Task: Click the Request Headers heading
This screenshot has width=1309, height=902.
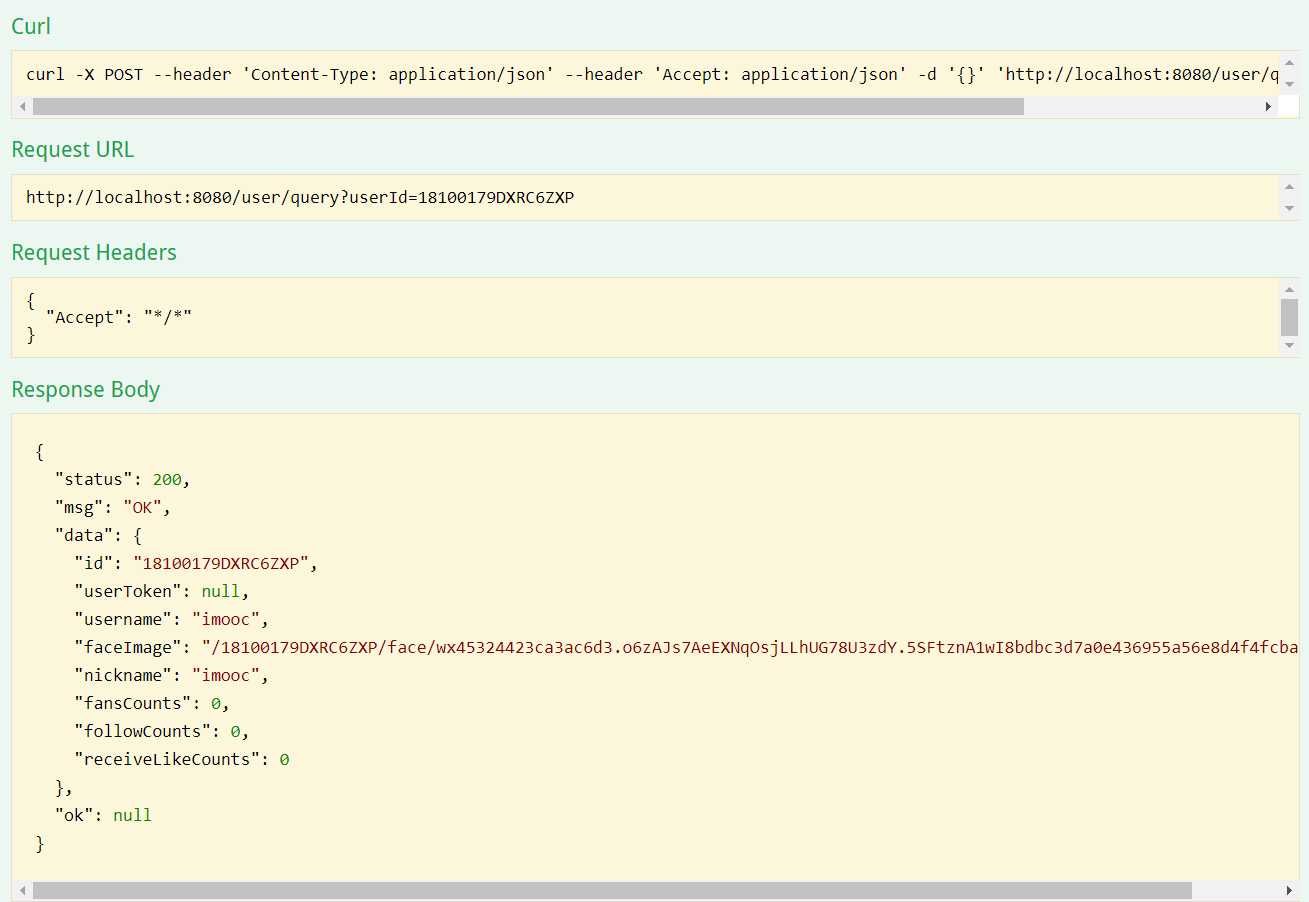Action: [x=94, y=253]
